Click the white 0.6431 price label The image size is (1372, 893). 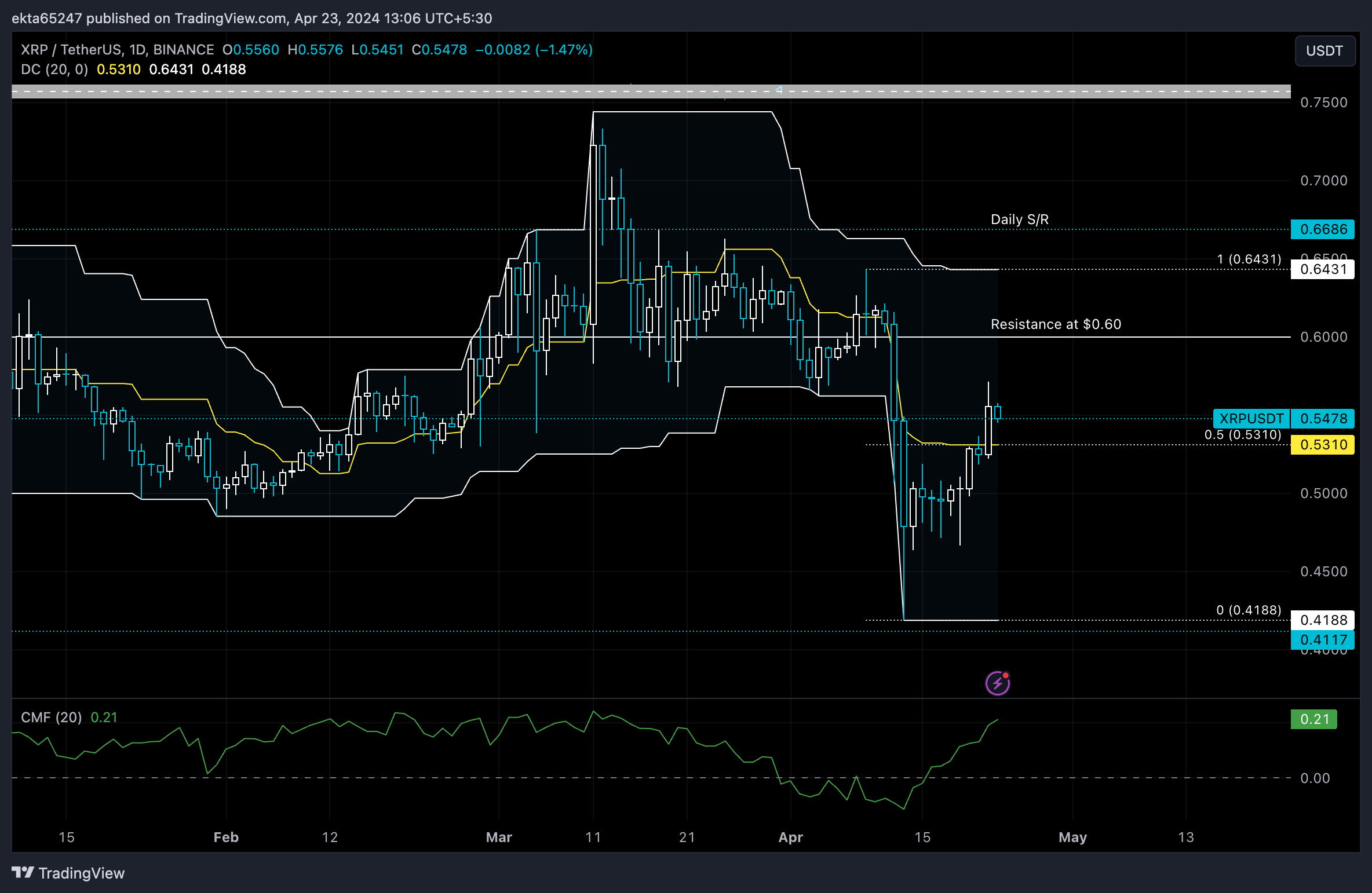[1323, 269]
